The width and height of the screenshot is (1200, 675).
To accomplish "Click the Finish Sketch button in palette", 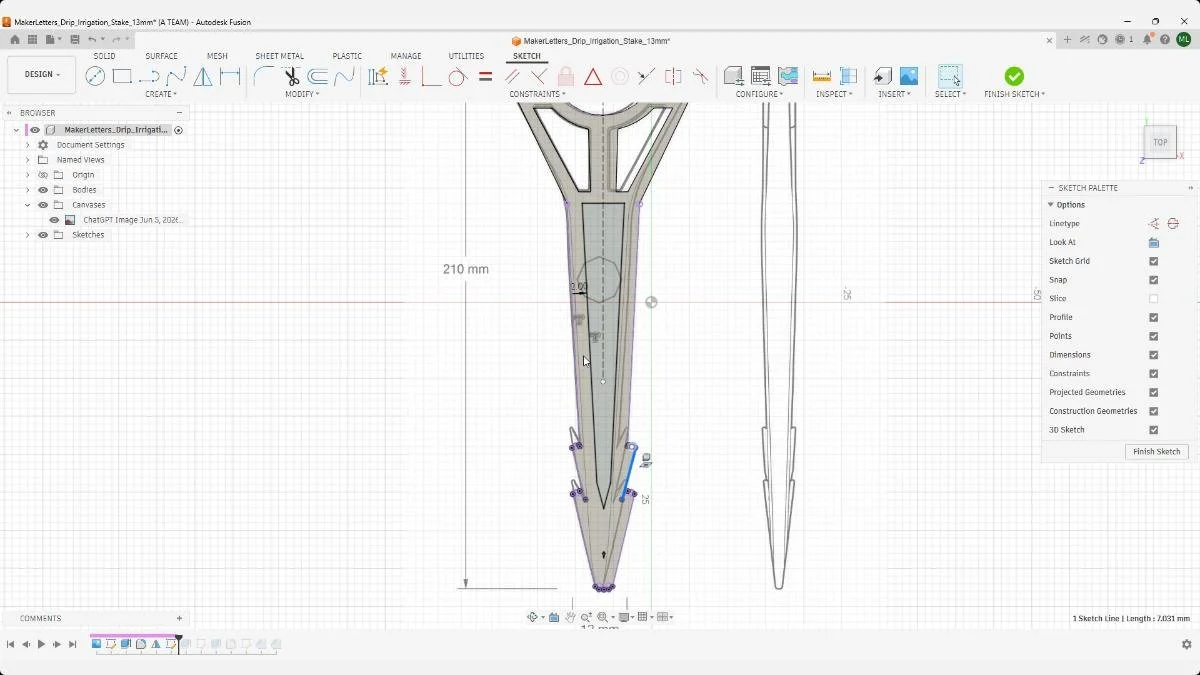I will (x=1156, y=452).
